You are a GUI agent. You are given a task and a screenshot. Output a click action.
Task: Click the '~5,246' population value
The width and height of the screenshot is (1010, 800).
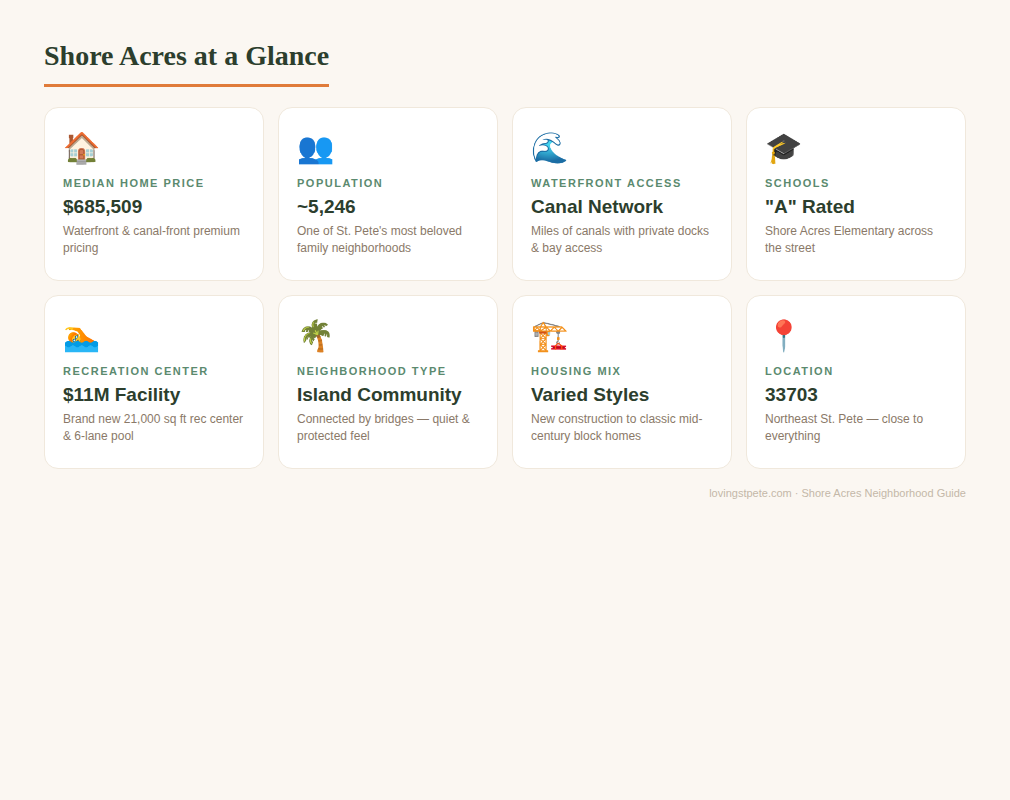(x=326, y=207)
